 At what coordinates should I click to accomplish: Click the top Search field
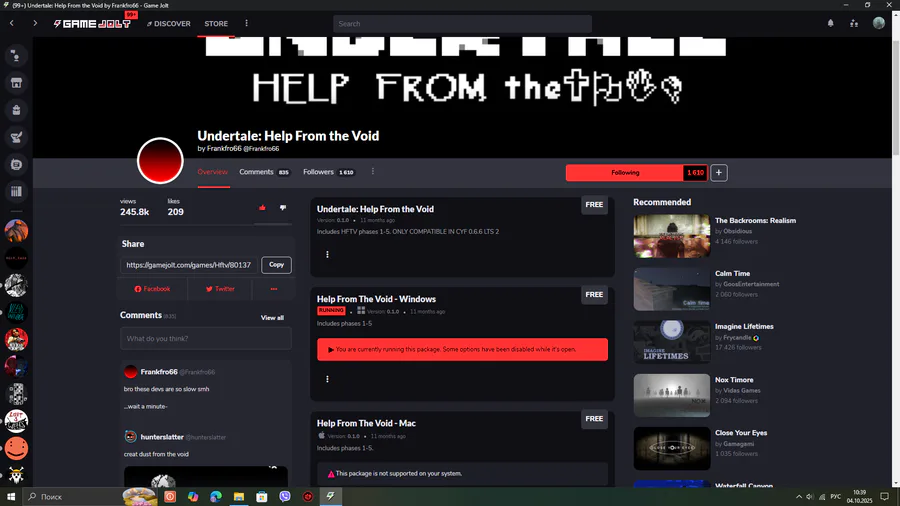462,24
